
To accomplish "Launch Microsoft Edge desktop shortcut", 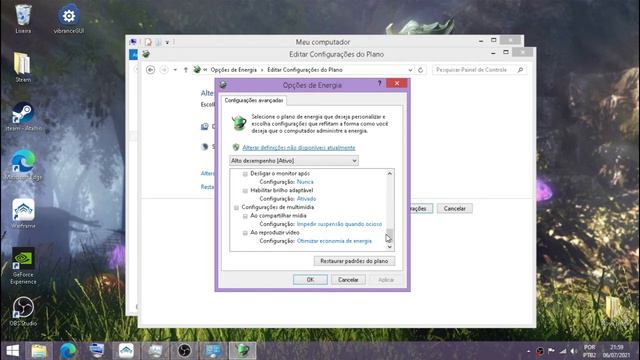I will point(23,165).
